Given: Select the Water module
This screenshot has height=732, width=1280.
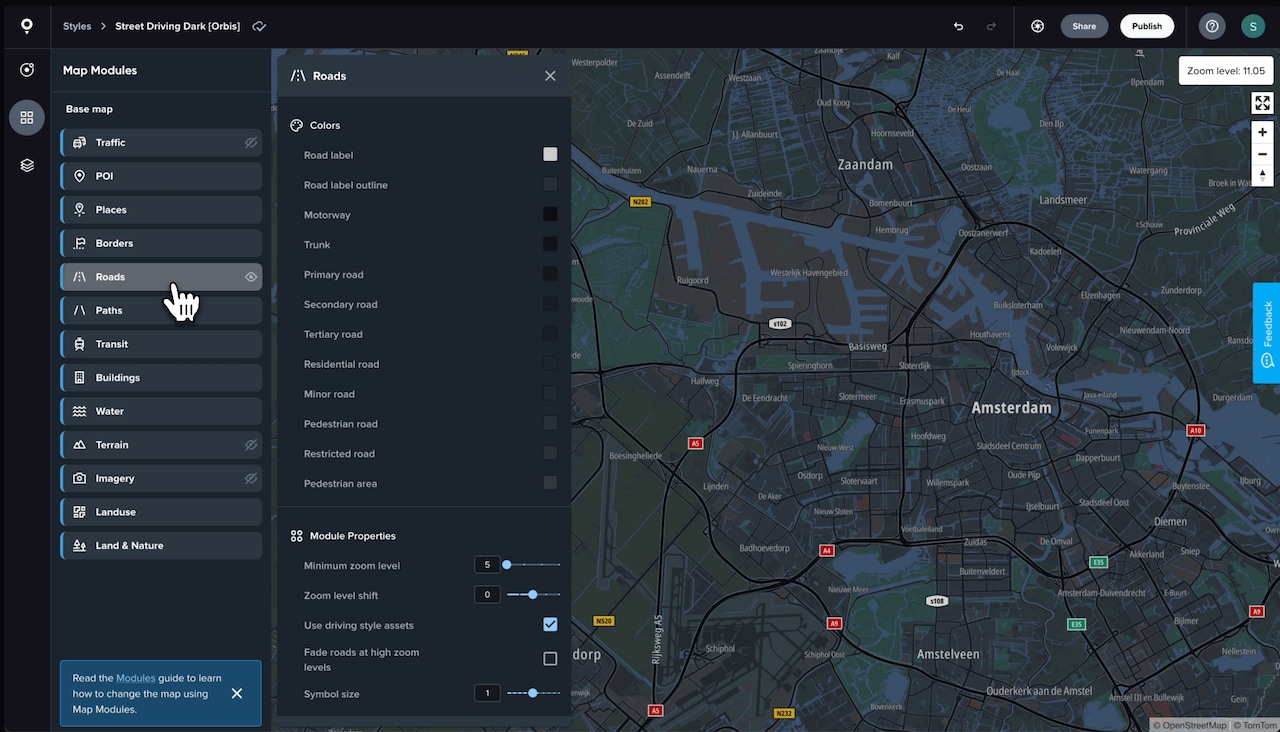Looking at the screenshot, I should (x=161, y=411).
